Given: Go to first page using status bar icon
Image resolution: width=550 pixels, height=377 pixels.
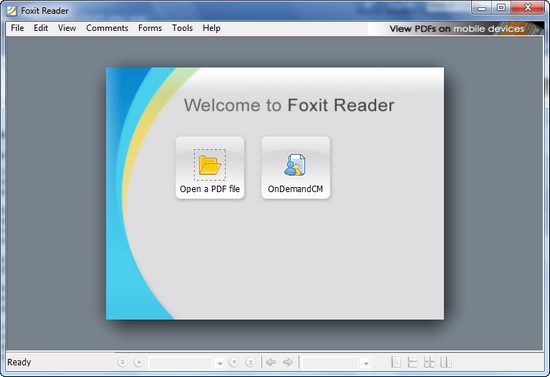Looking at the screenshot, I should (122, 362).
